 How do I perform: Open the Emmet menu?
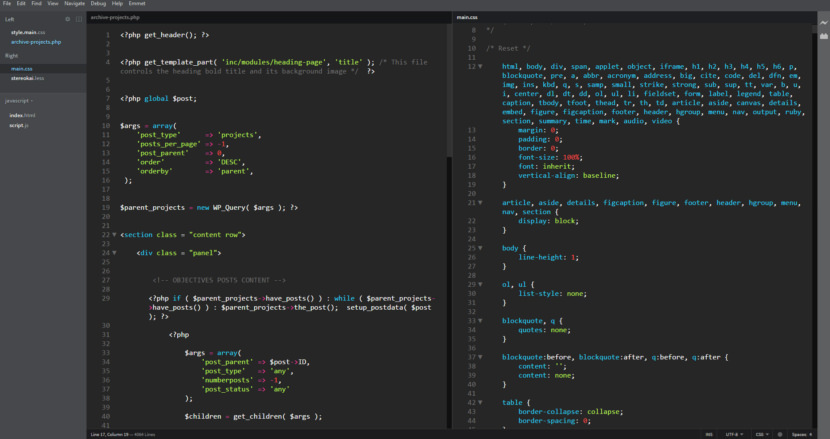[x=137, y=4]
